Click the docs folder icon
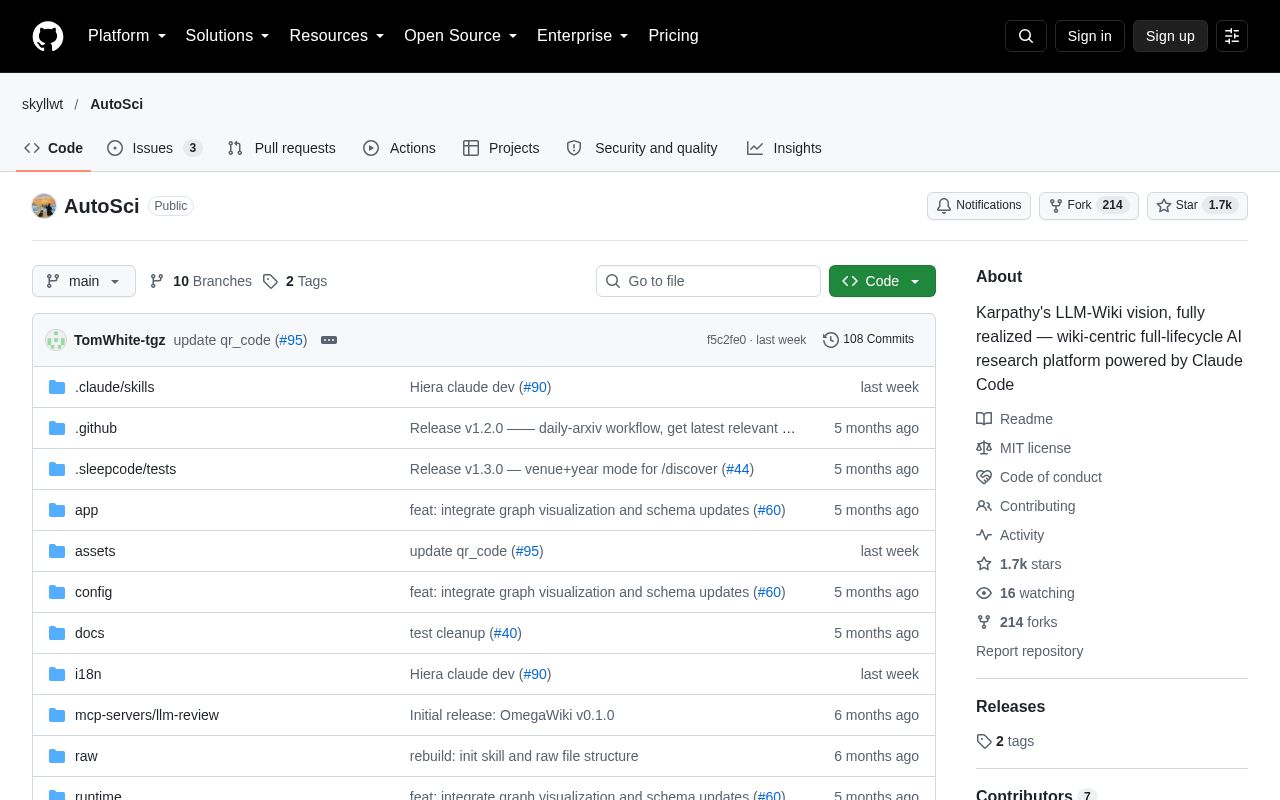1280x800 pixels. (57, 633)
